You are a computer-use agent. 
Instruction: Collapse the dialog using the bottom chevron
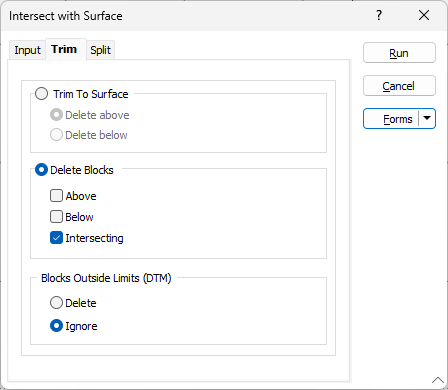(438, 381)
